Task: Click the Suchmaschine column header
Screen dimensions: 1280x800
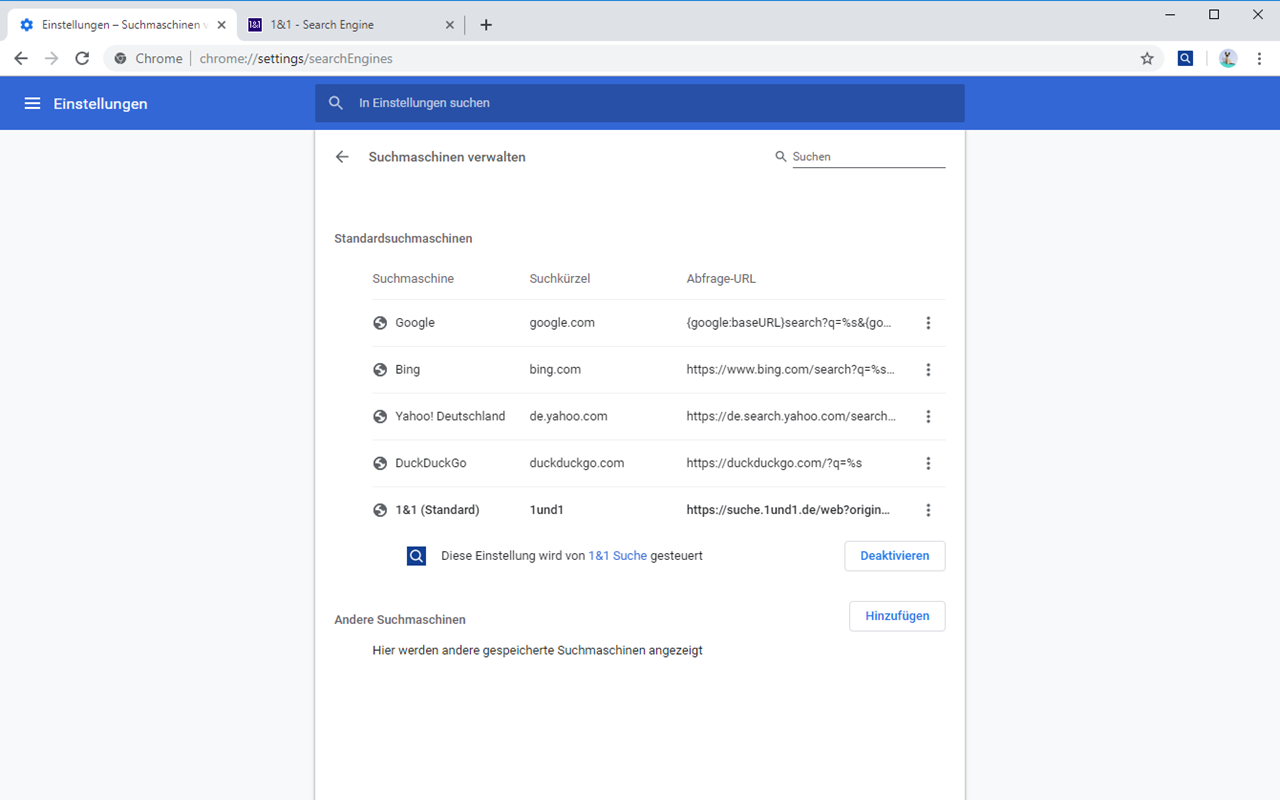Action: [x=413, y=279]
